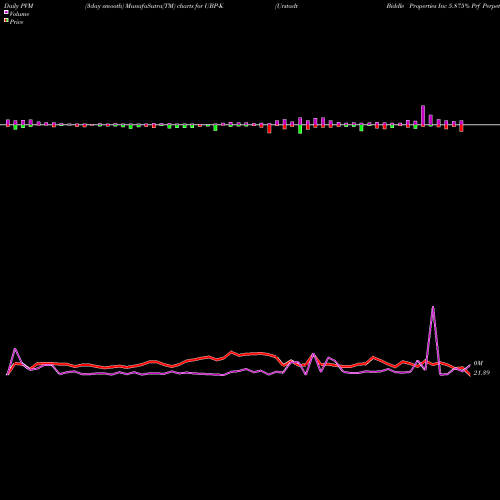Click the Price legend color swatch
This screenshot has height=500, width=500.
(x=6, y=20)
